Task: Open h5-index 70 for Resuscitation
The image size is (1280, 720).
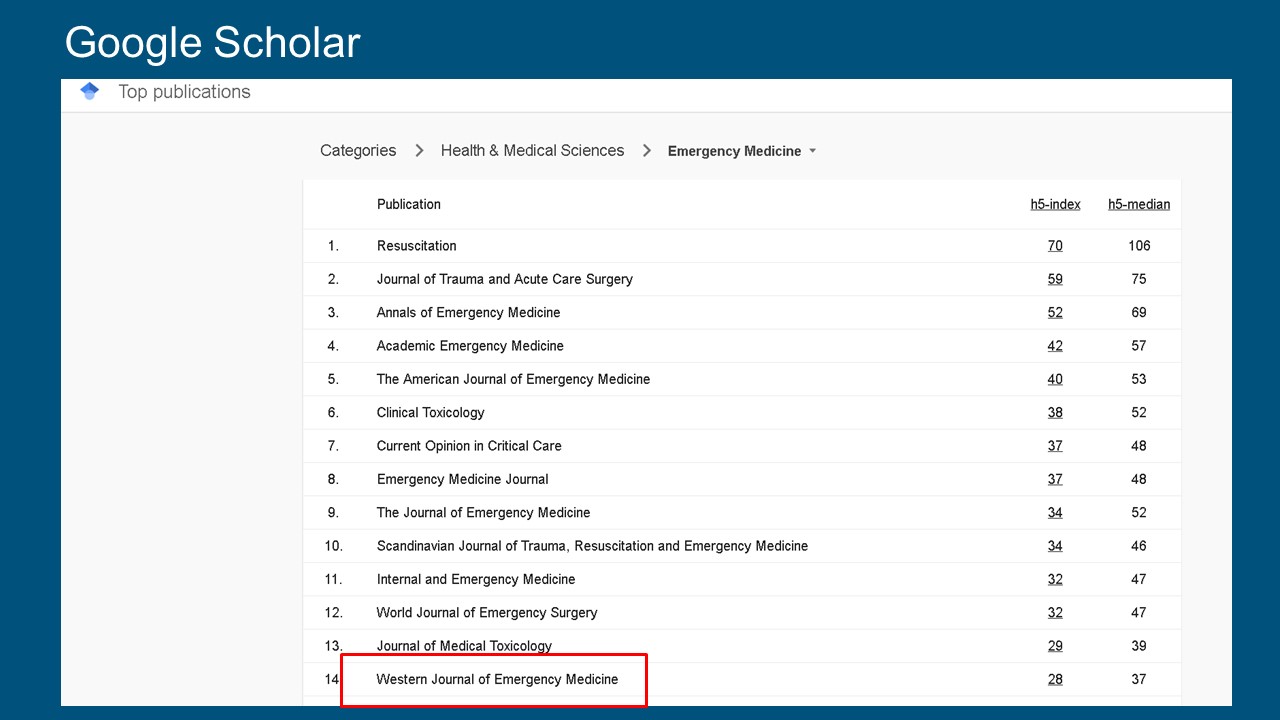Action: click(x=1055, y=246)
